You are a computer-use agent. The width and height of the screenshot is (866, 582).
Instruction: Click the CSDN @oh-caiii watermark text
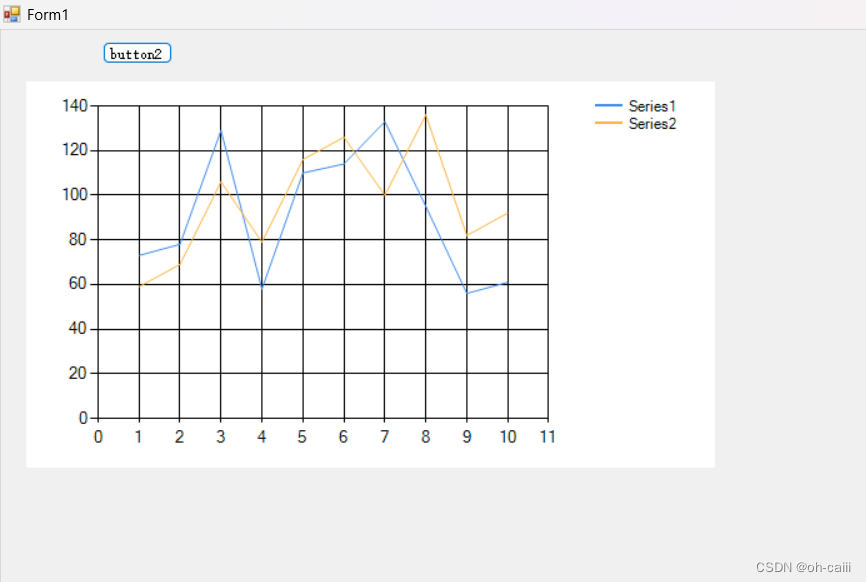tap(803, 567)
